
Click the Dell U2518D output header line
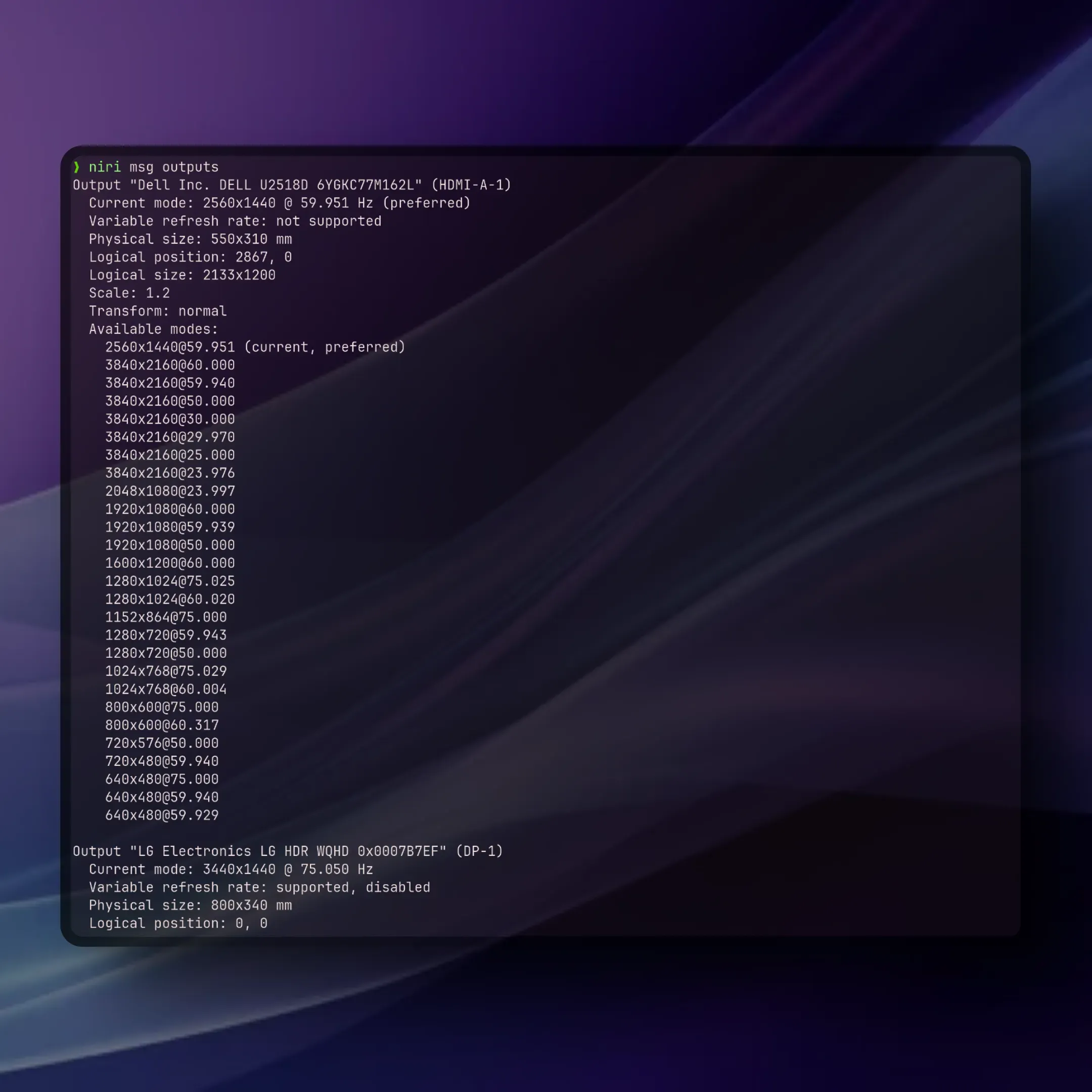click(292, 186)
